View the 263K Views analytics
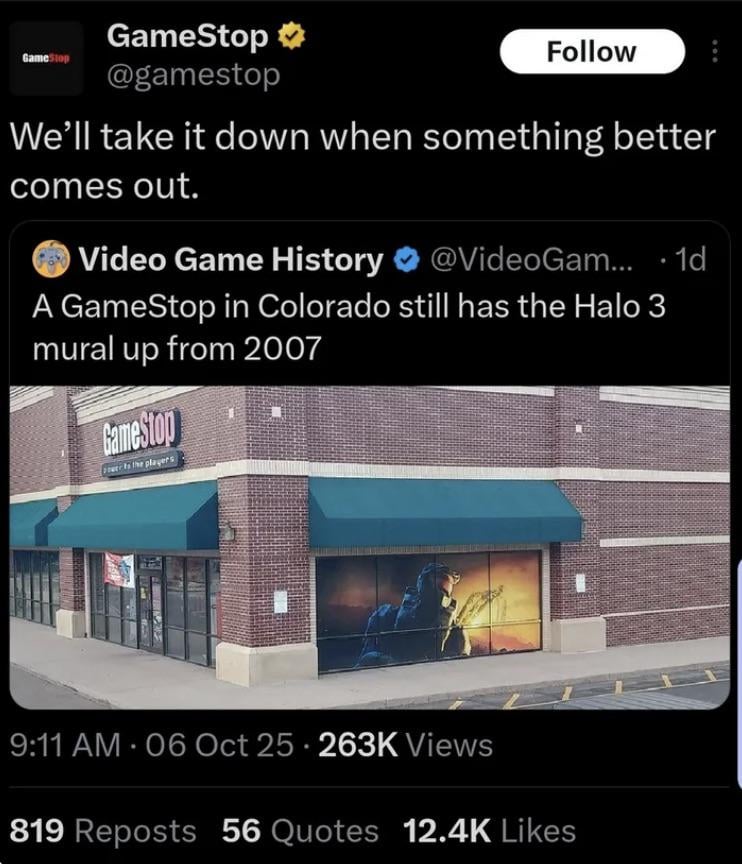 [x=406, y=746]
